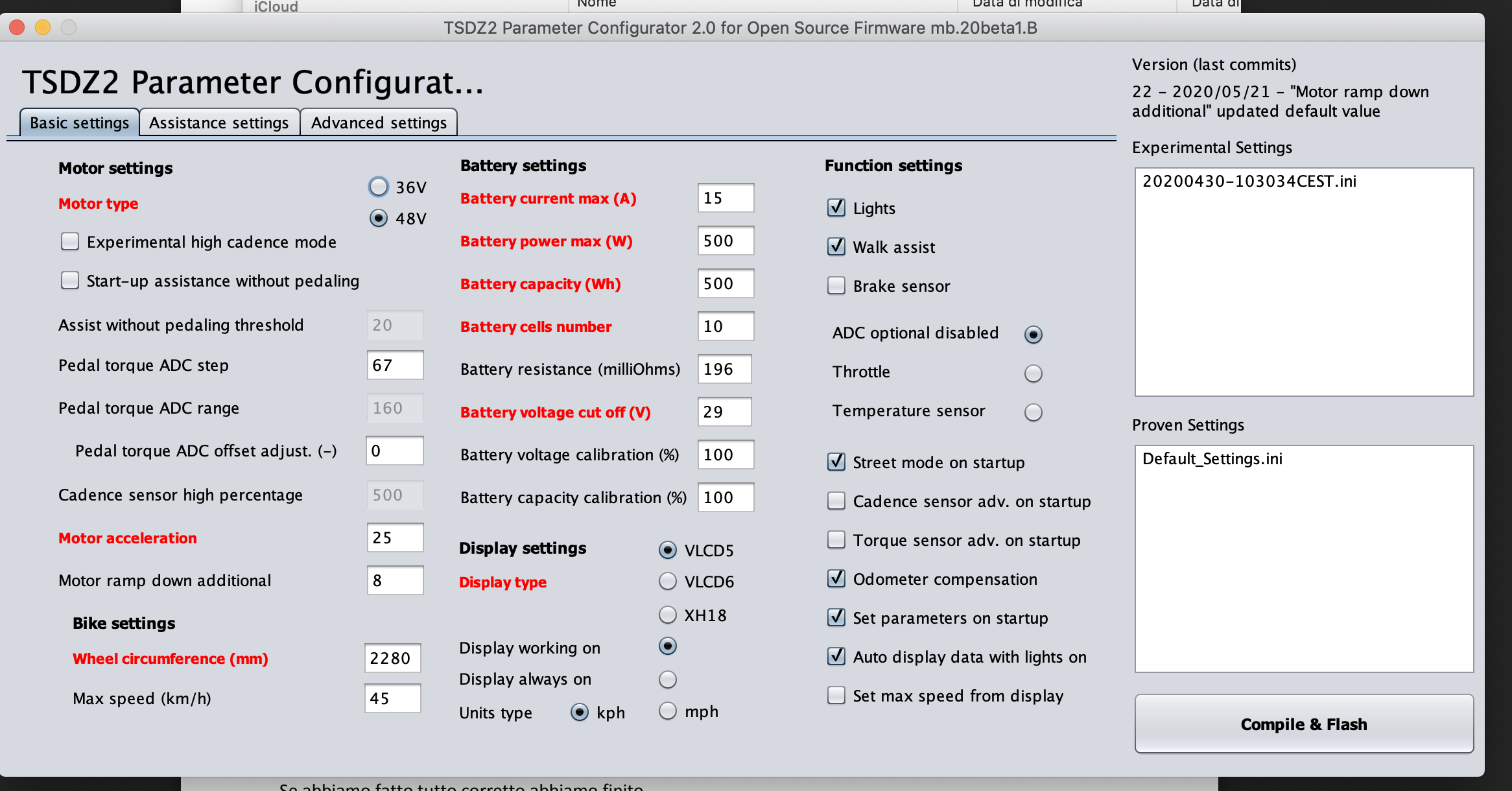Select the 36V motor type
Image resolution: width=1512 pixels, height=791 pixels.
point(379,187)
